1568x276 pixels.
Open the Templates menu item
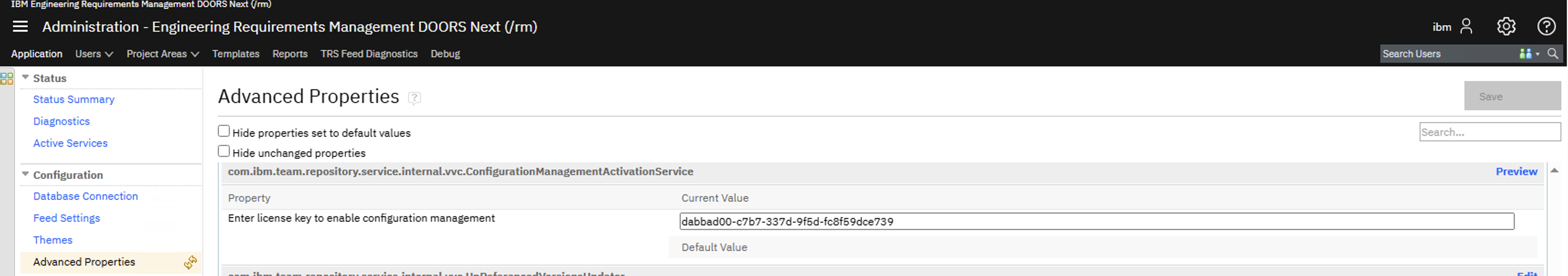click(x=236, y=53)
